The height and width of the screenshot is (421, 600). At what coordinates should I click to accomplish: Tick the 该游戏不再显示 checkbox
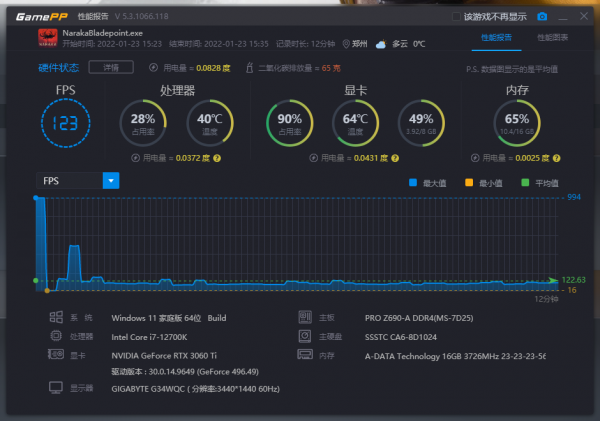tap(456, 16)
